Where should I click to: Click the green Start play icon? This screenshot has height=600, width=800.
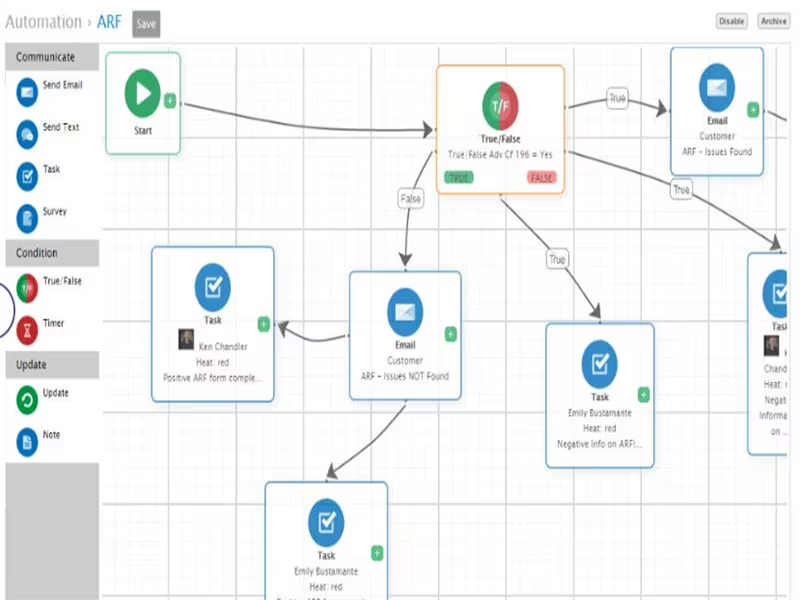click(142, 93)
